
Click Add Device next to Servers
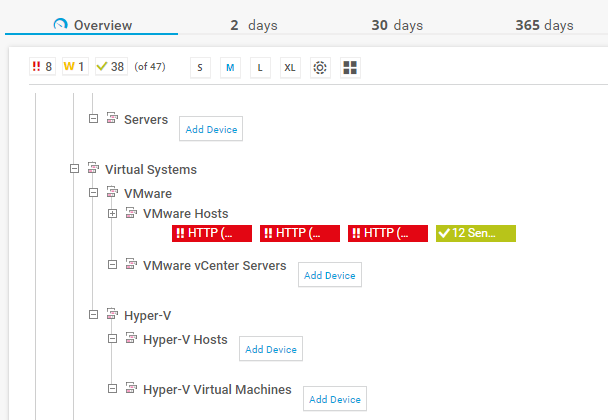210,129
